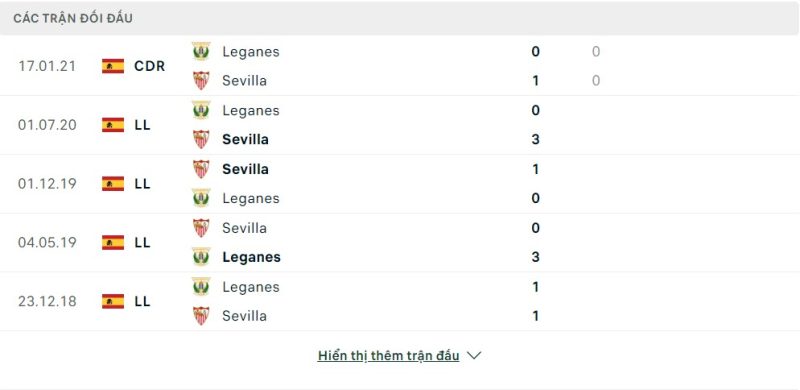
Task: Click Leganes crest in 04.05.19 match
Action: point(201,257)
